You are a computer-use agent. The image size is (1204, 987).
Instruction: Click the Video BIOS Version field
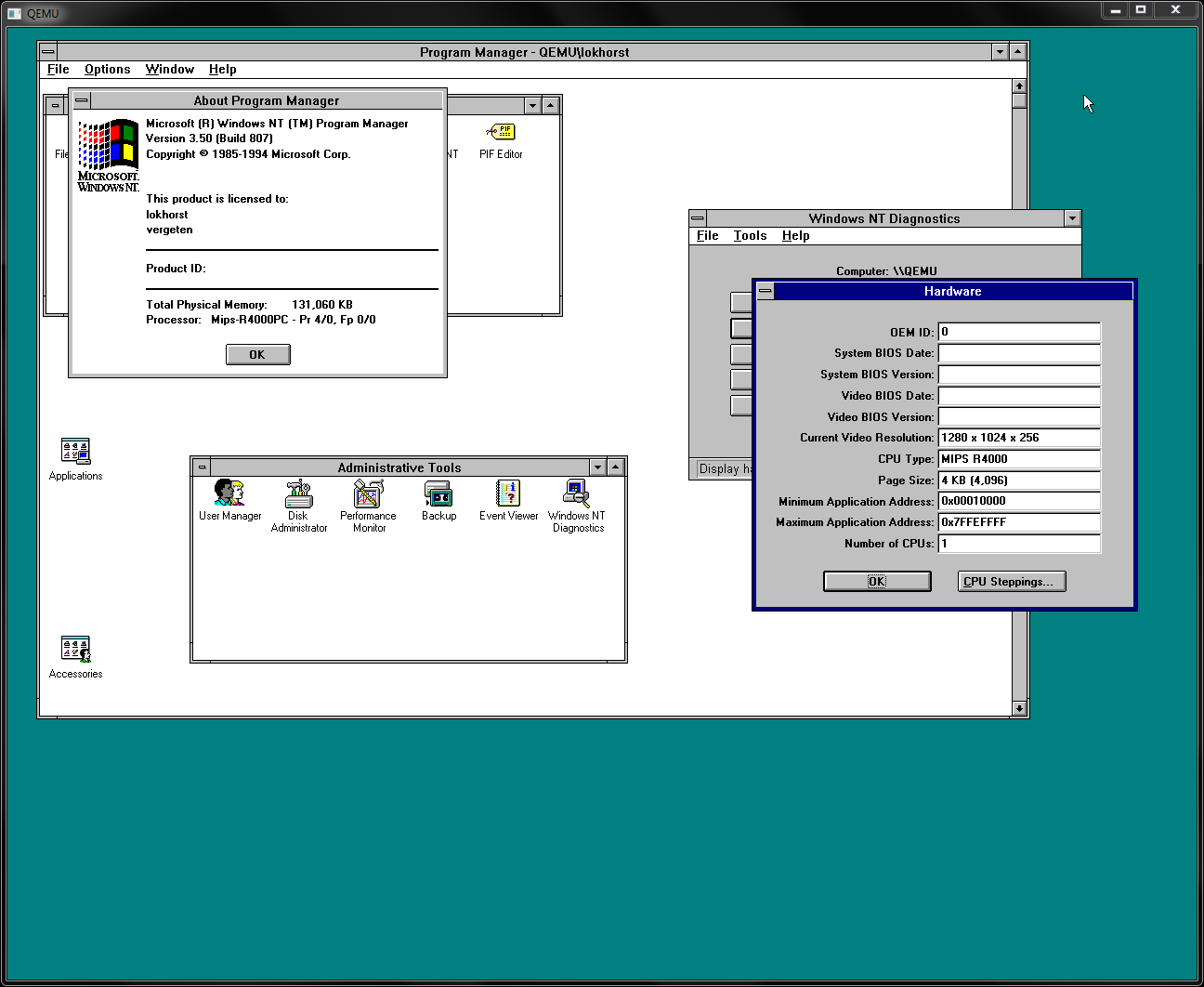click(1019, 417)
